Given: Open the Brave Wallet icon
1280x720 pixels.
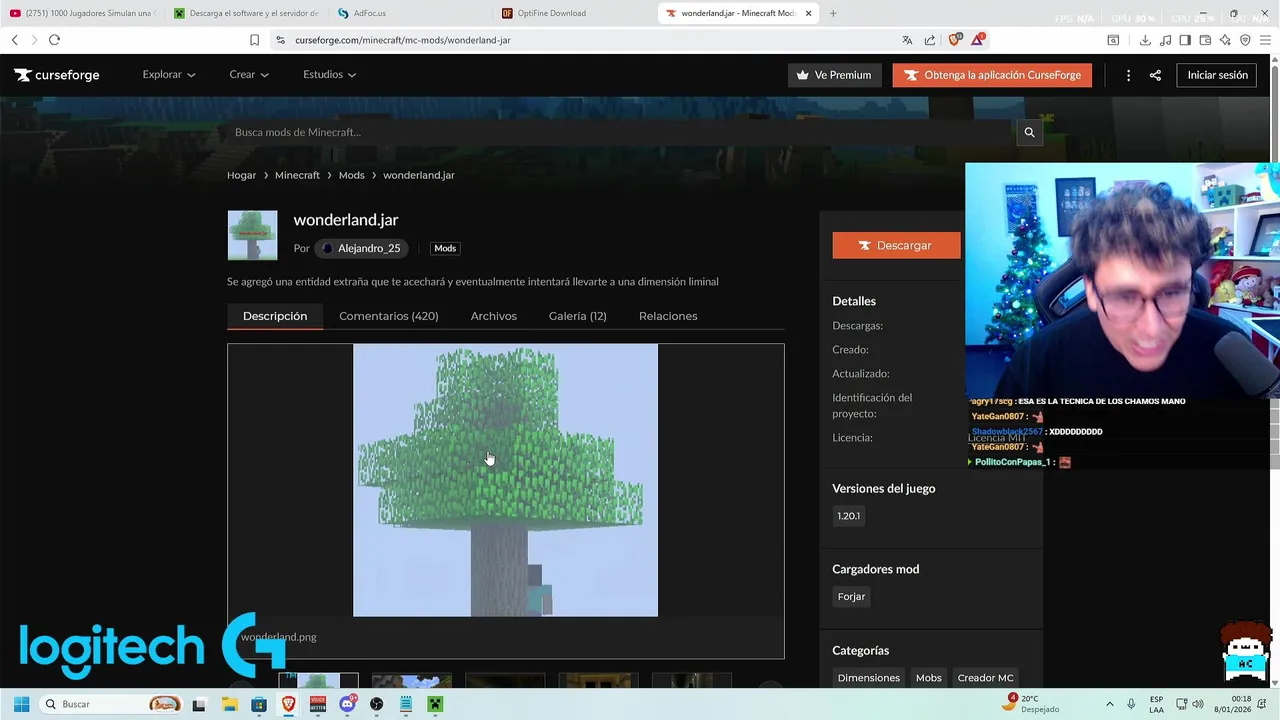Looking at the screenshot, I should tap(1205, 40).
